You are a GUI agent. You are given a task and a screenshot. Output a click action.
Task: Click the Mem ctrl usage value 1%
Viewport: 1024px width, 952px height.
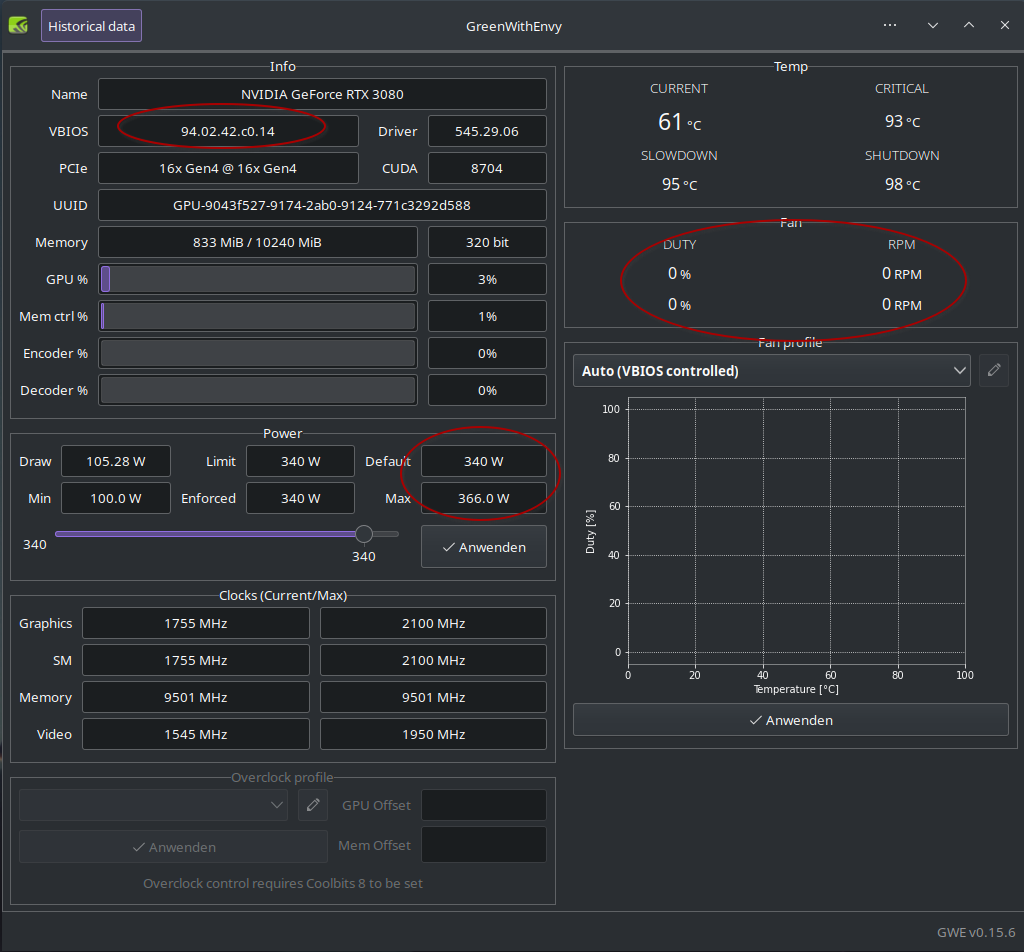[x=487, y=316]
